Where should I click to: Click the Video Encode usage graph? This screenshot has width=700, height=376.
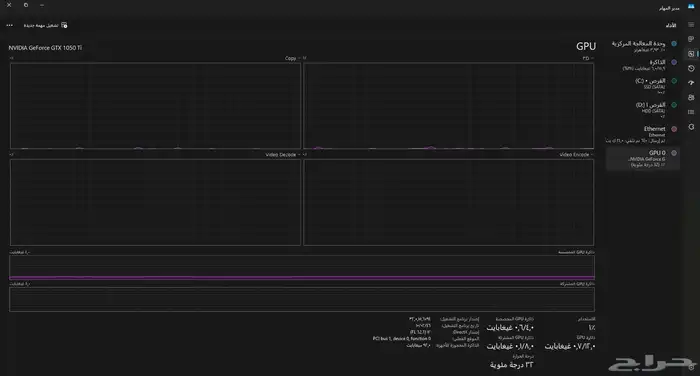pyautogui.click(x=449, y=202)
